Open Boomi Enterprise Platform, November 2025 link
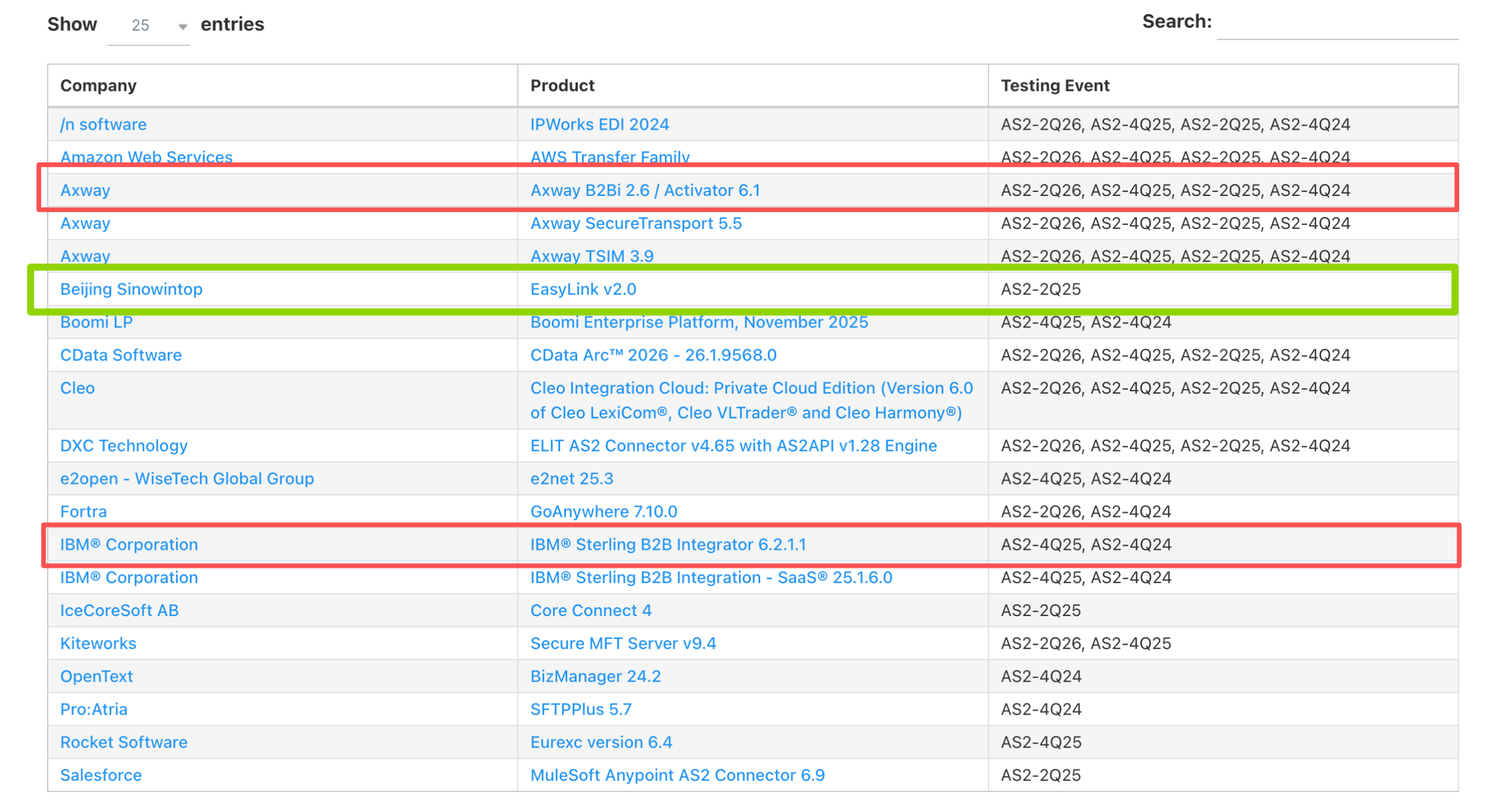Screen dimensions: 1511x812 coord(699,322)
